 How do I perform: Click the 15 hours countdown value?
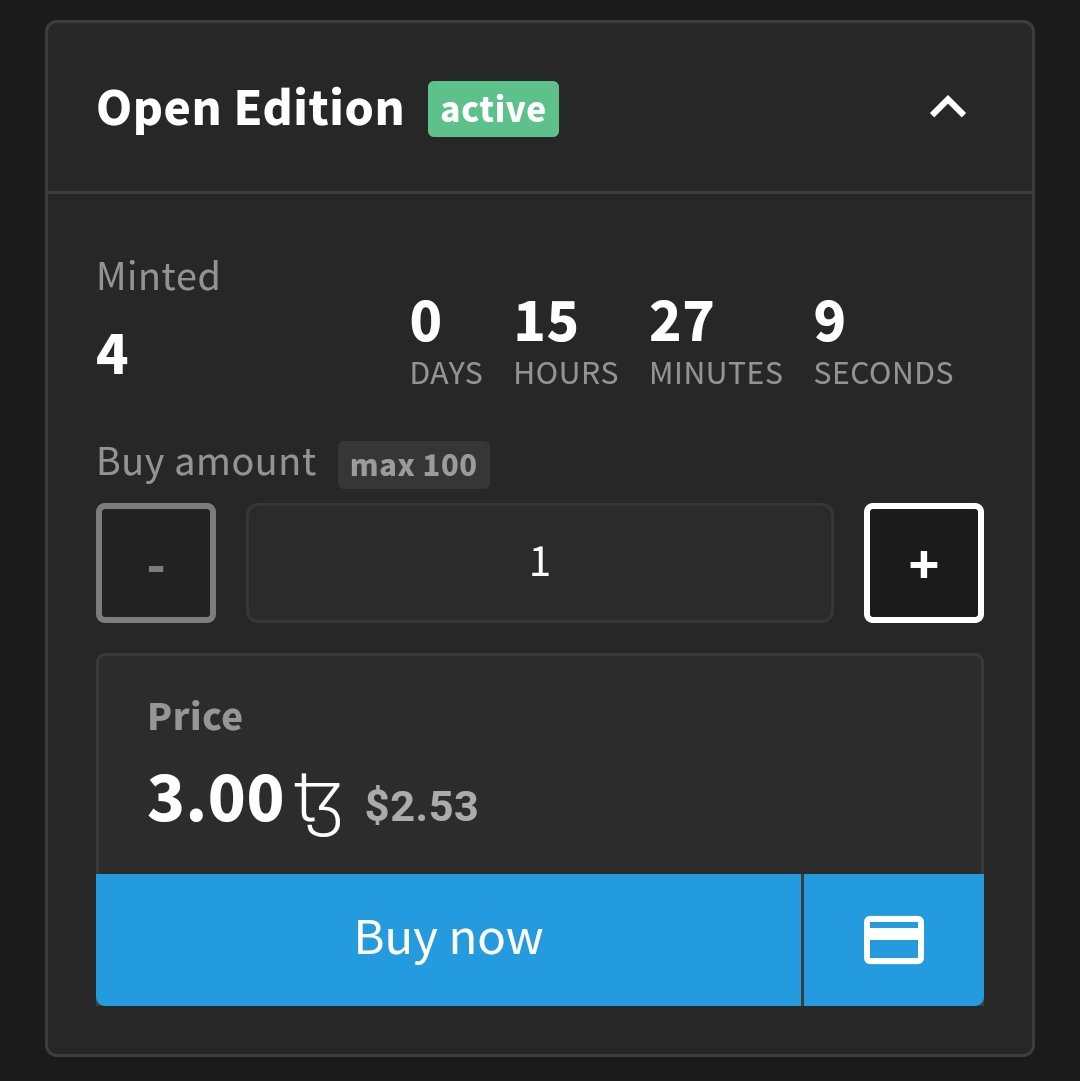click(x=546, y=321)
